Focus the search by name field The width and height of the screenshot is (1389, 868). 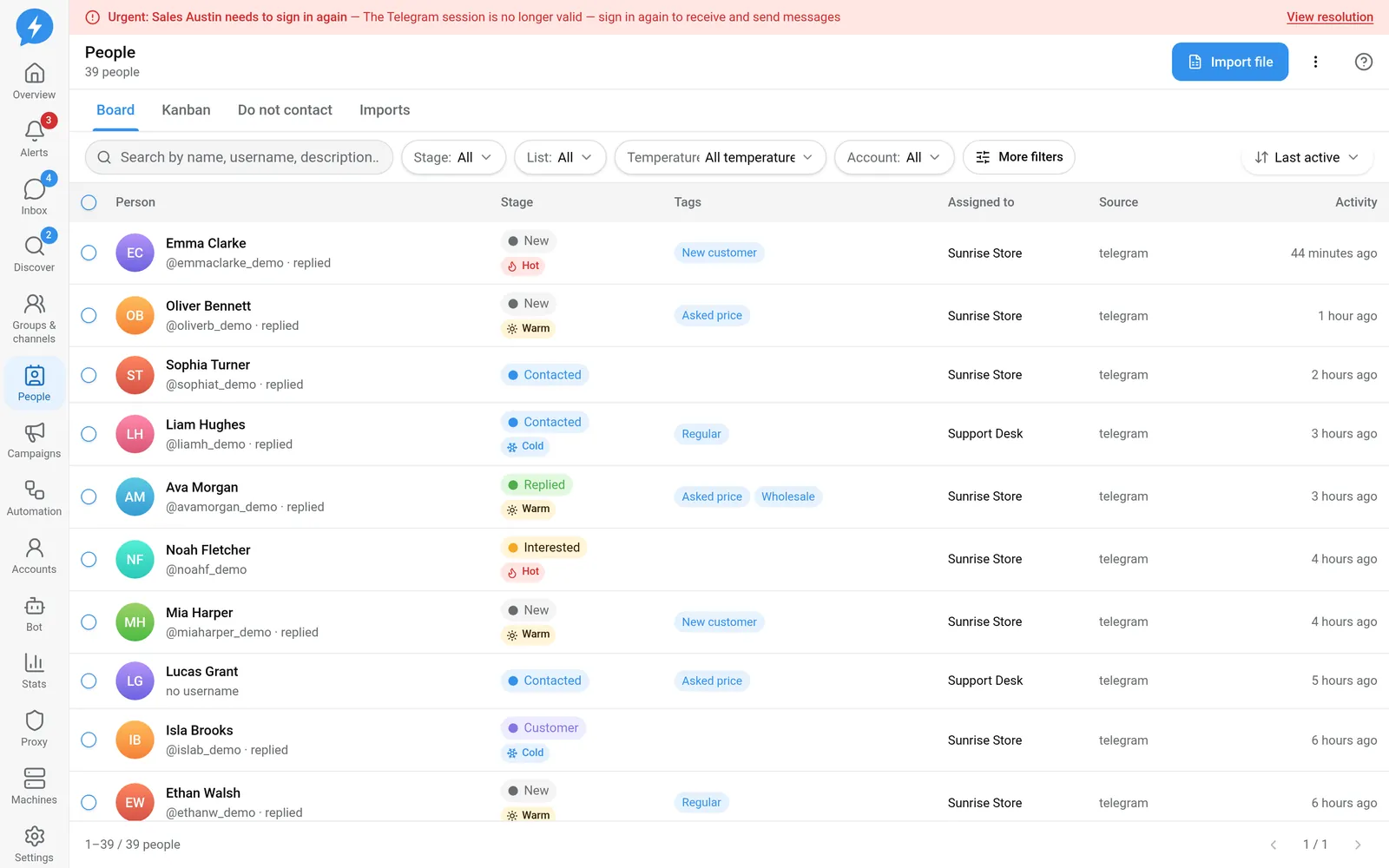(239, 157)
